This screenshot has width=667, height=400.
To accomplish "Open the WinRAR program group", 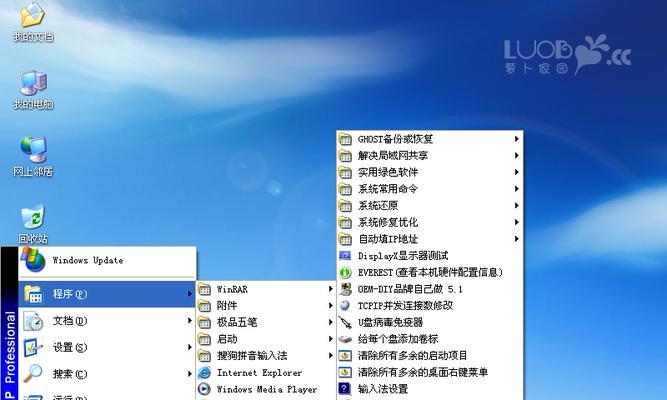I will pos(266,289).
